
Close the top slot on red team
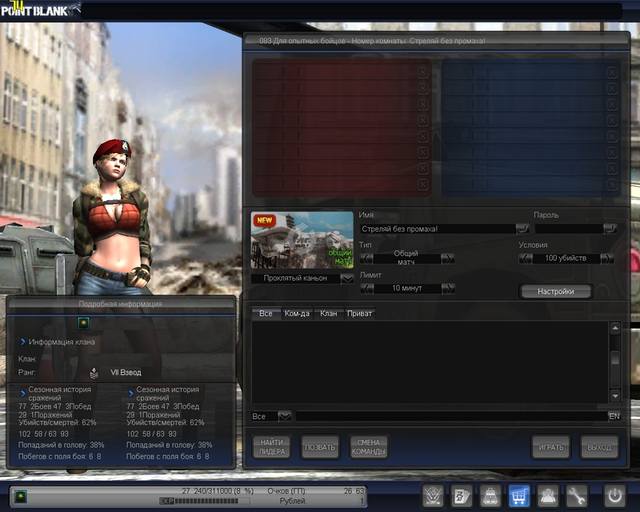[x=423, y=72]
